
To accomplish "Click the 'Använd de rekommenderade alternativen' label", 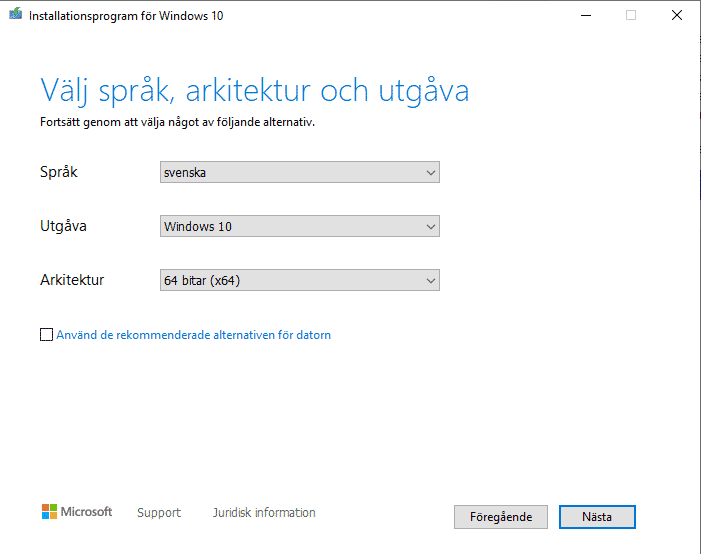I will tap(193, 335).
